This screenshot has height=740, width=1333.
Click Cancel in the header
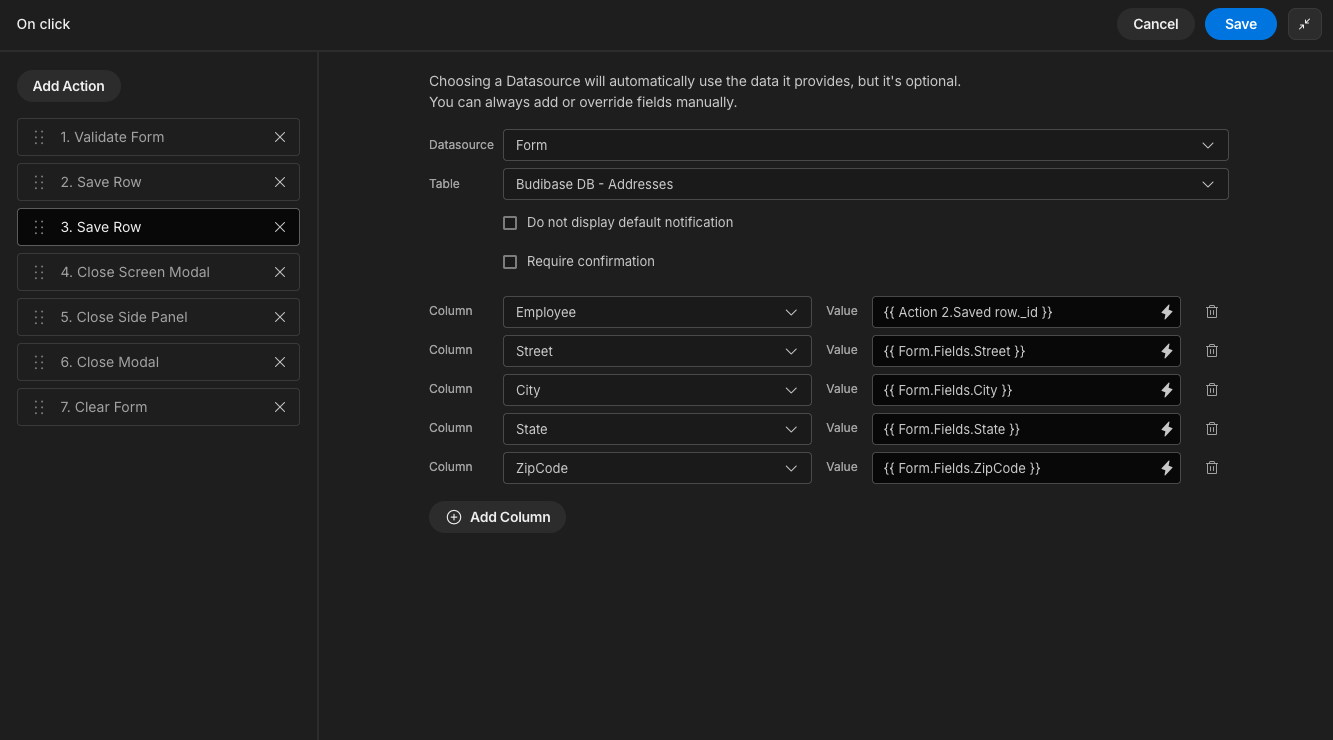(1155, 24)
